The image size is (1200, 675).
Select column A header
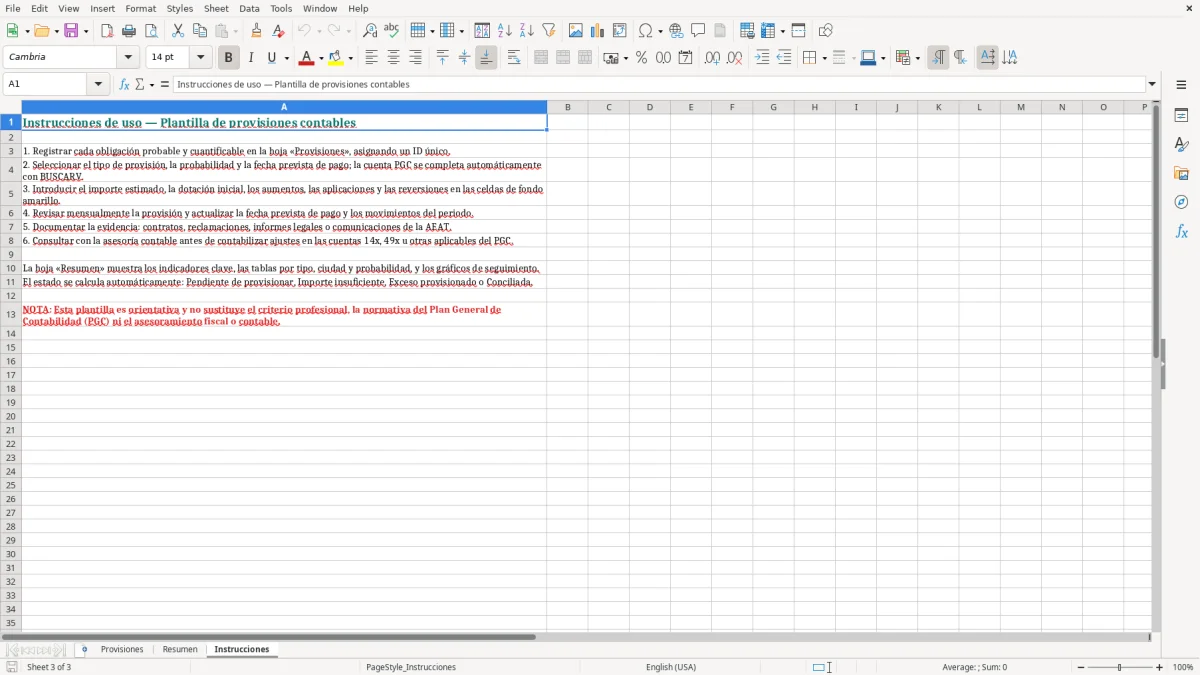(284, 107)
